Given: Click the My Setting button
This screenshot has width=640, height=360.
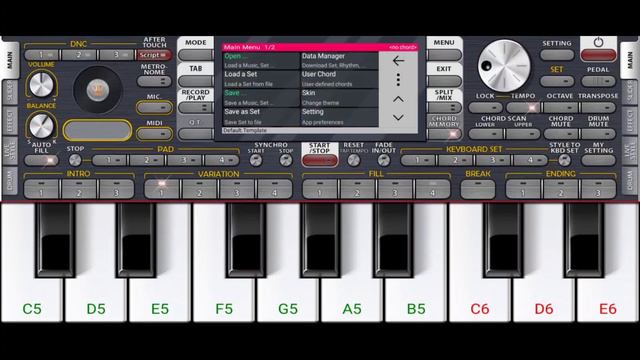Looking at the screenshot, I should pos(598,160).
